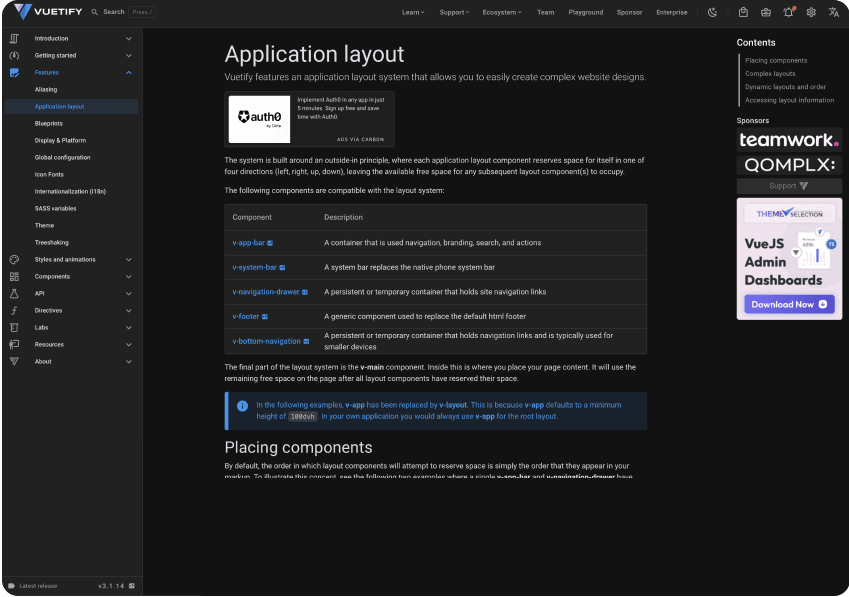Click the Support sponsor button
This screenshot has width=849, height=597.
click(789, 186)
